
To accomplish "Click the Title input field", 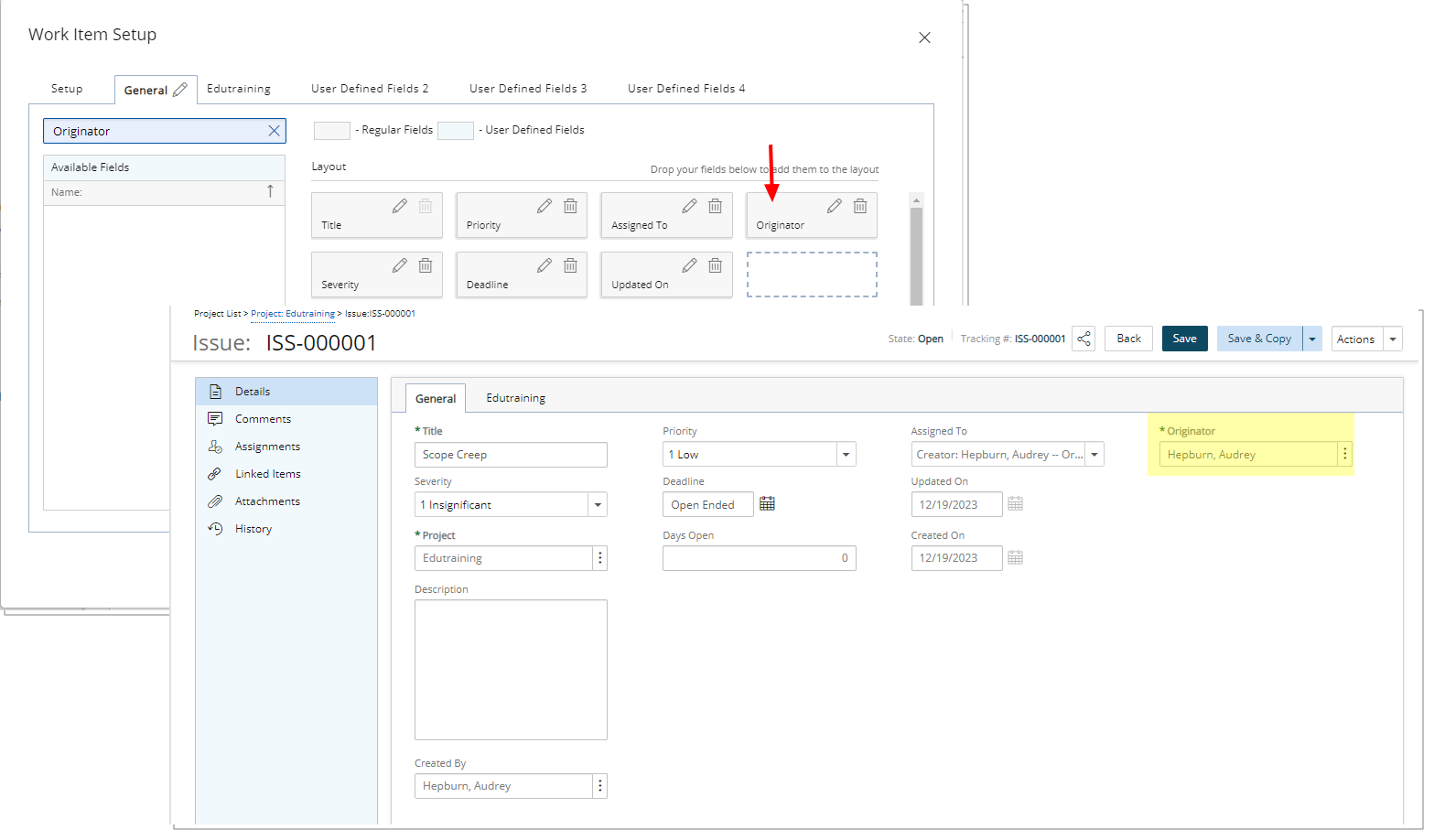I will [x=511, y=455].
